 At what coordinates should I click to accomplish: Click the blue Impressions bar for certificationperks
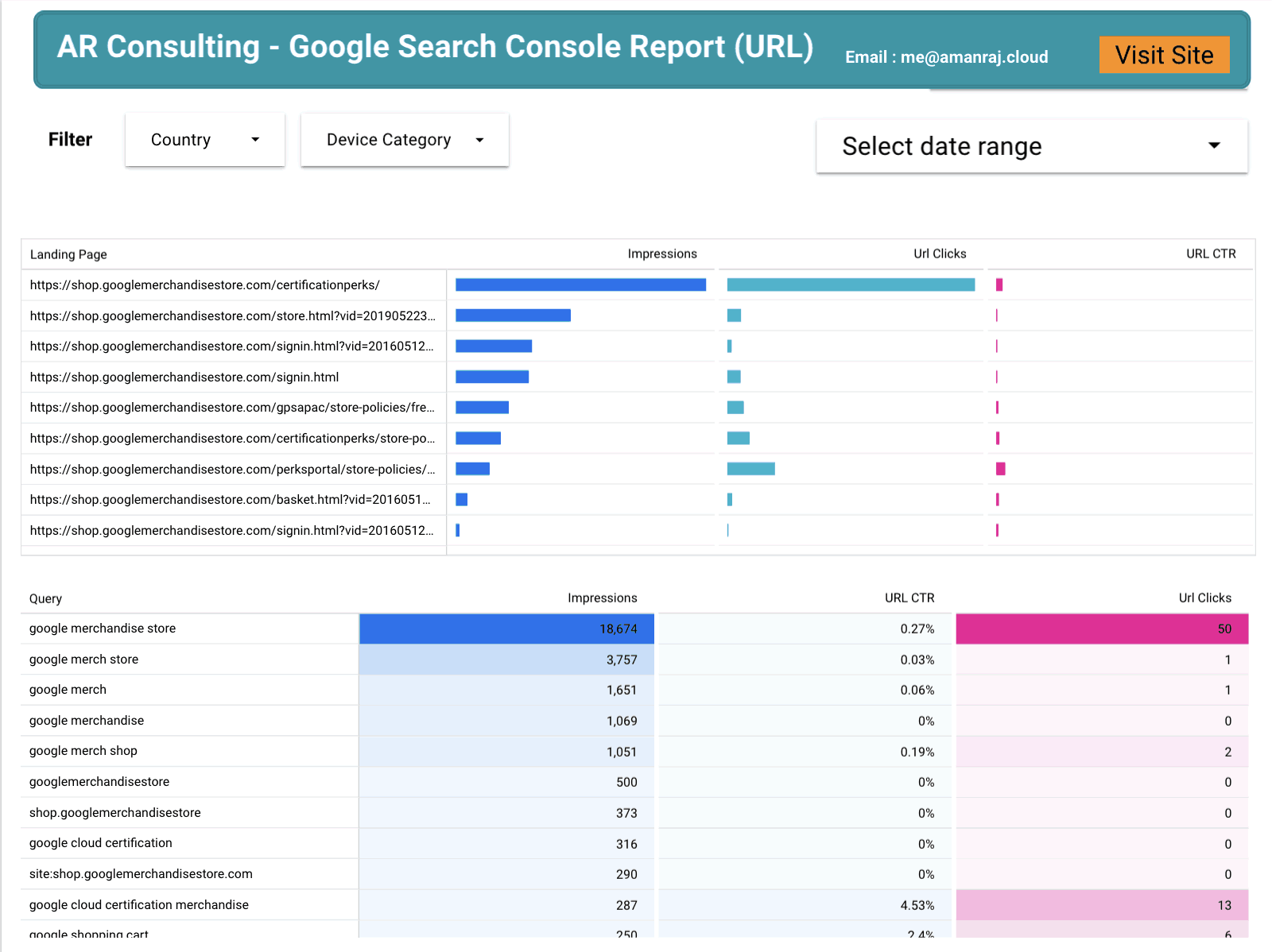coord(580,284)
